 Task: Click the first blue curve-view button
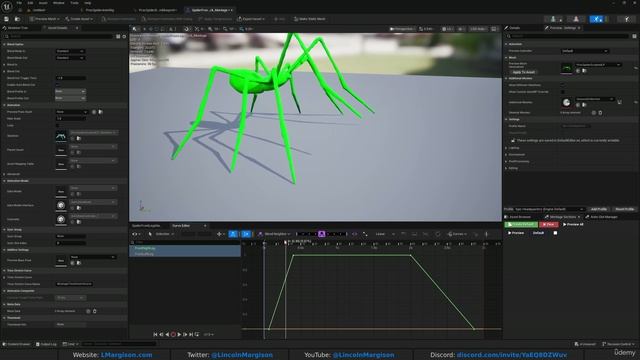pos(233,234)
